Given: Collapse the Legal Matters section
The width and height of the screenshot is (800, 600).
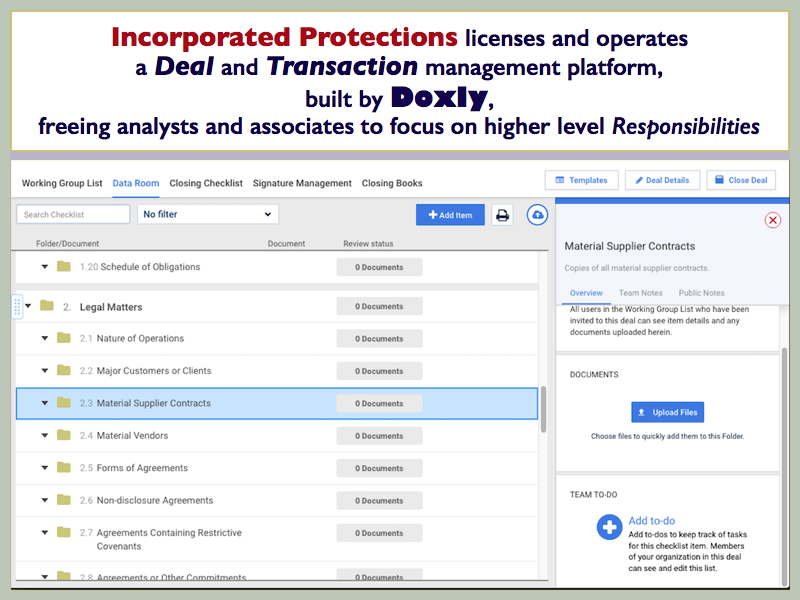Looking at the screenshot, I should pyautogui.click(x=28, y=306).
